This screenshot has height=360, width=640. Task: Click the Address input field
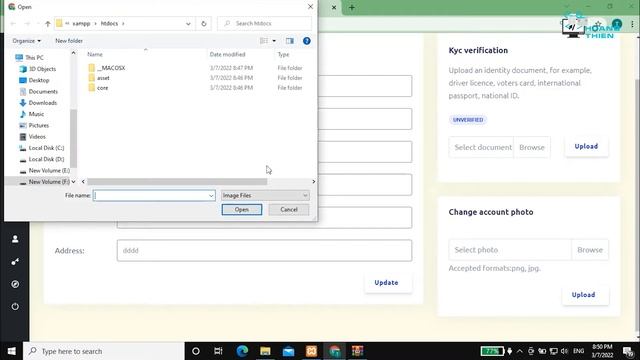click(x=264, y=250)
